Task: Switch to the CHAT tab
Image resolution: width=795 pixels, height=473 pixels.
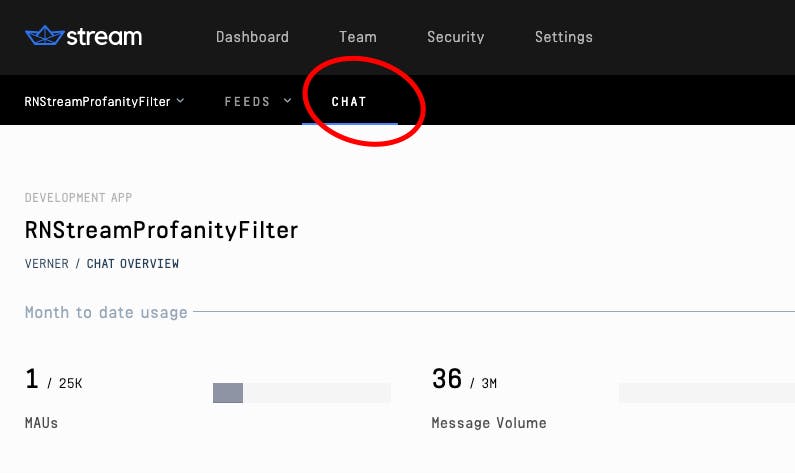Action: [x=349, y=102]
